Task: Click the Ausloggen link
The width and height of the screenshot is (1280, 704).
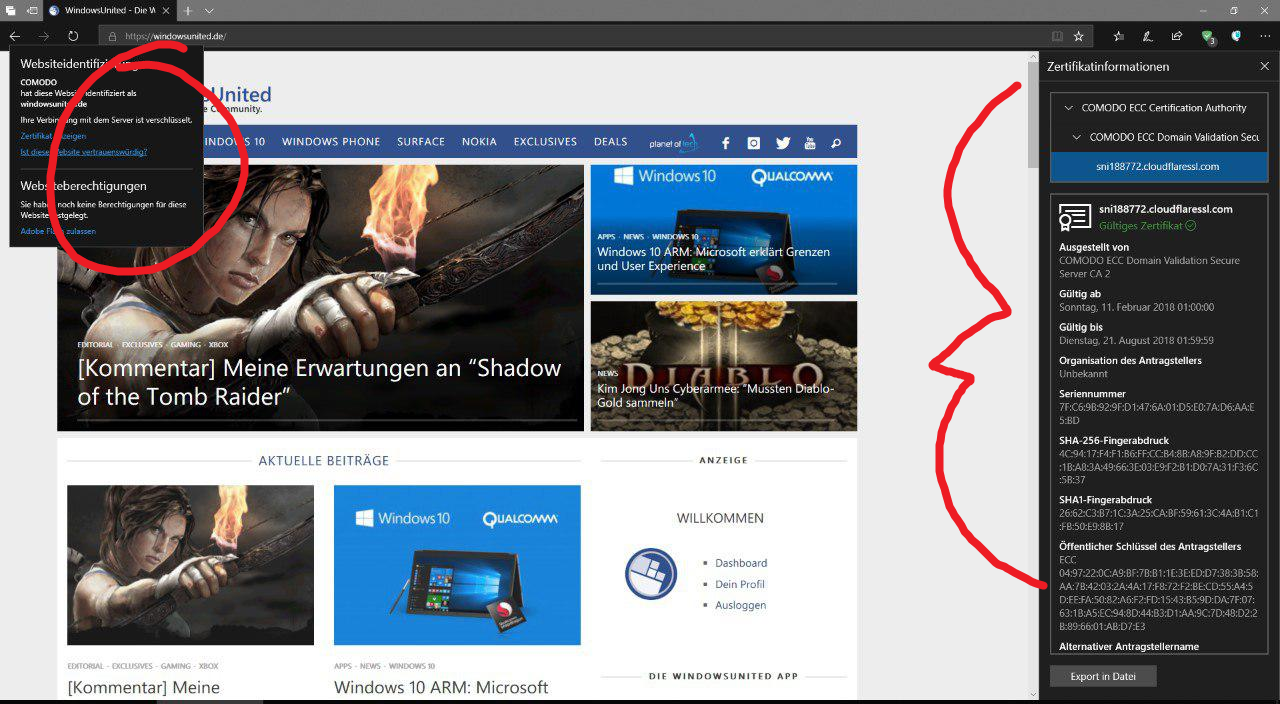Action: click(x=741, y=605)
